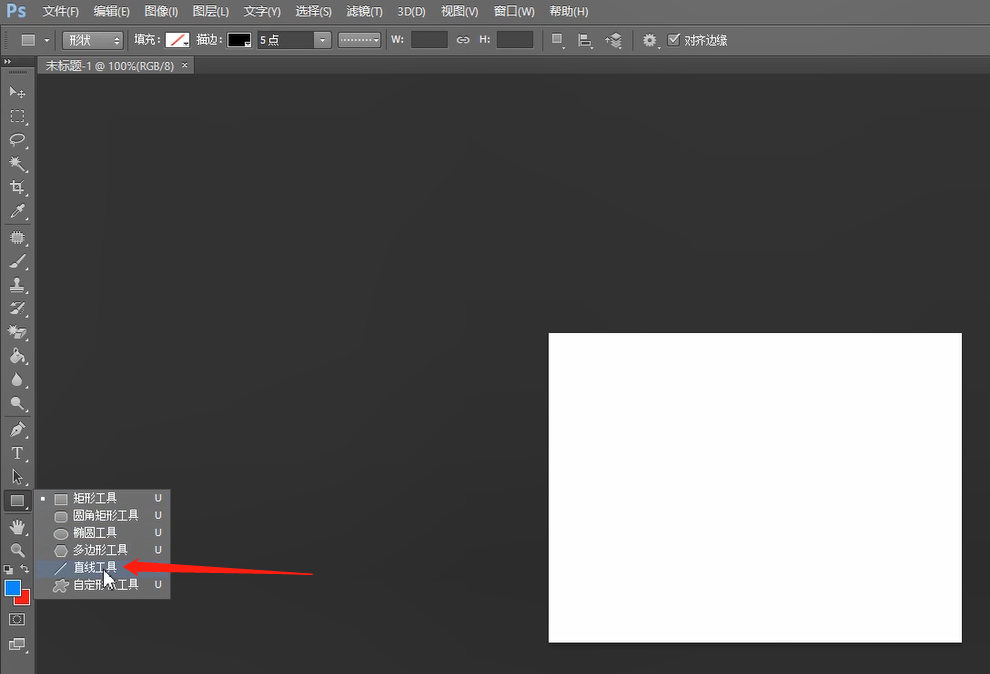Select the Magic Wand tool
This screenshot has height=674, width=990.
[x=18, y=164]
